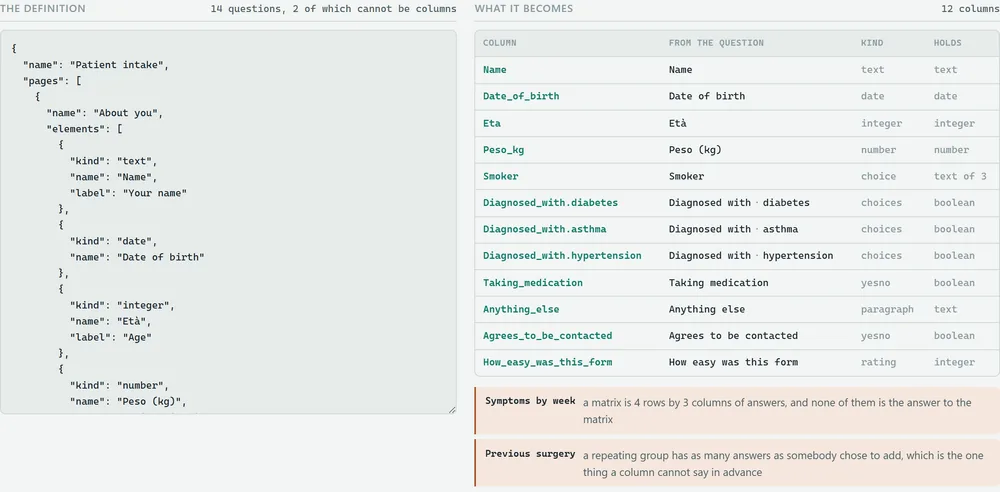Viewport: 1000px width, 492px height.
Task: Select the Anything_else column cell
Action: [521, 309]
